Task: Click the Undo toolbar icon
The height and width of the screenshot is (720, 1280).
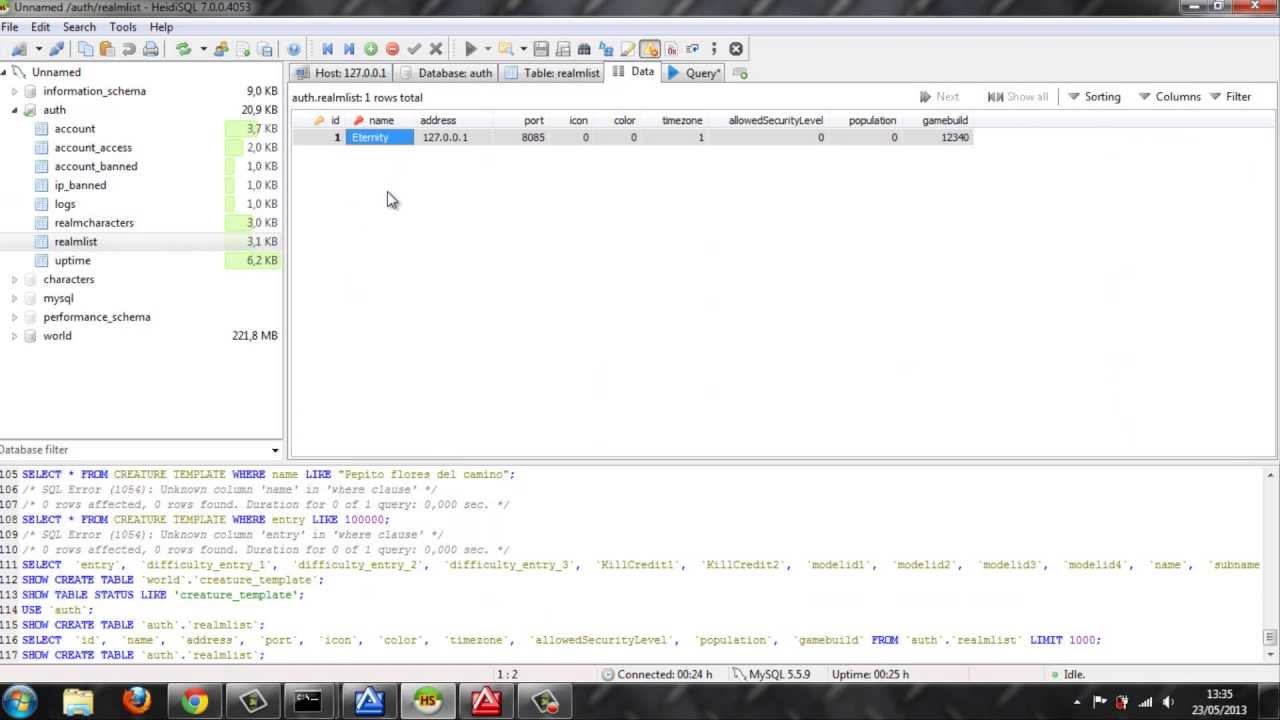Action: click(x=128, y=48)
